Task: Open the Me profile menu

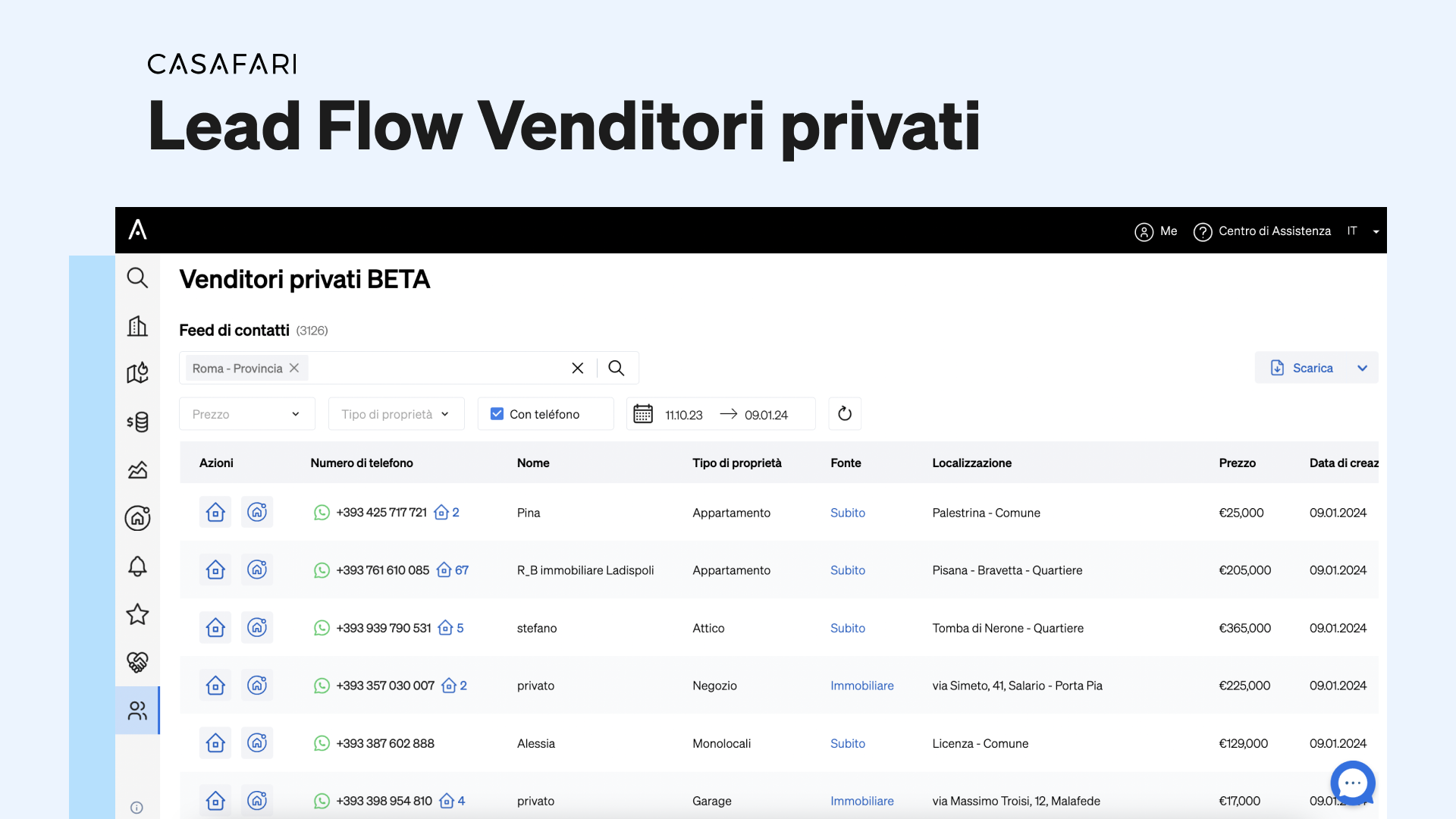Action: (1156, 231)
